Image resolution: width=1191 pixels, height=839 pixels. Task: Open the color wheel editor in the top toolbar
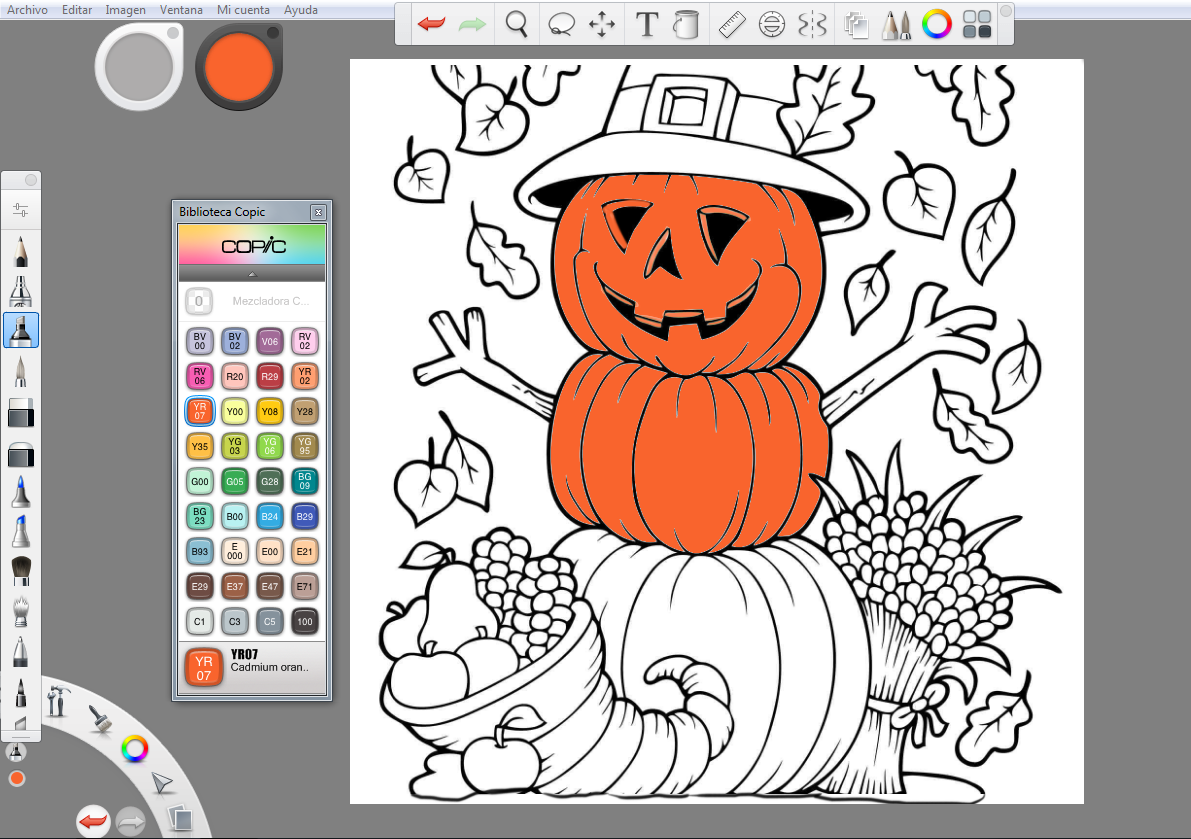click(937, 24)
